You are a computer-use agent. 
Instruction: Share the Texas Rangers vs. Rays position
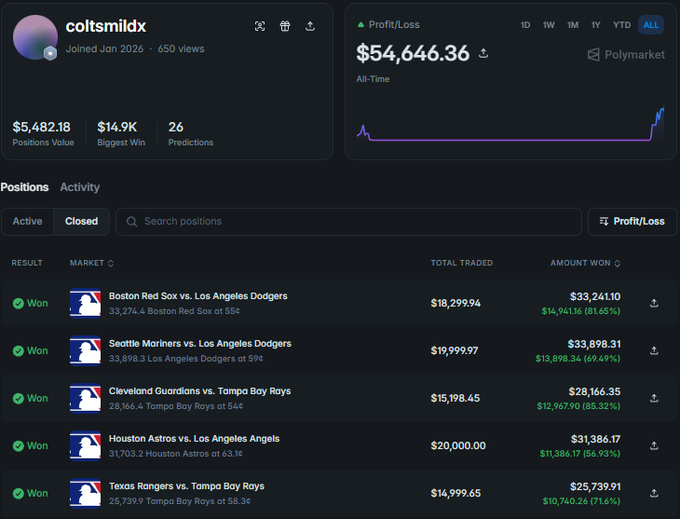tap(654, 493)
